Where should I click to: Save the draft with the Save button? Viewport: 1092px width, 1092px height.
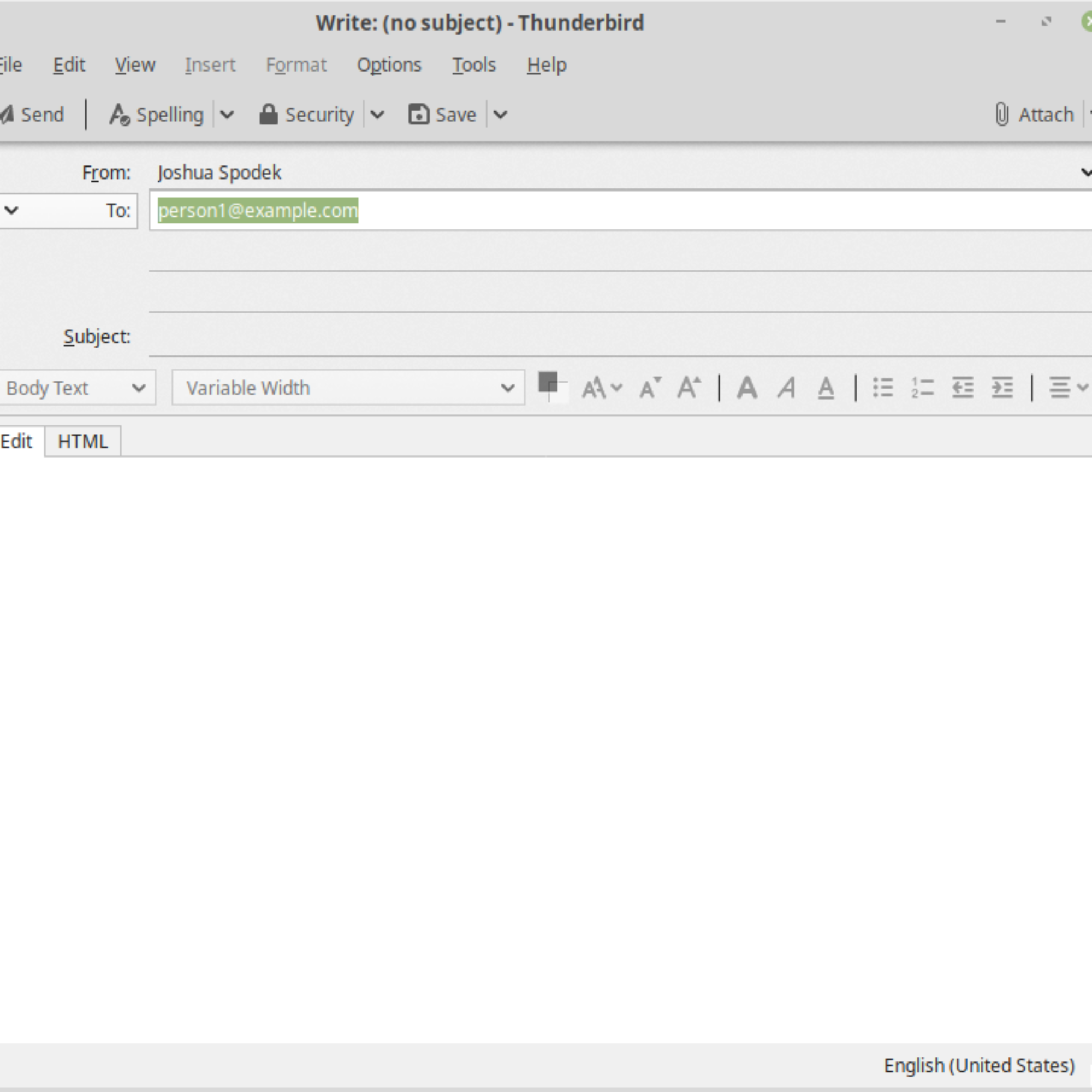click(443, 115)
